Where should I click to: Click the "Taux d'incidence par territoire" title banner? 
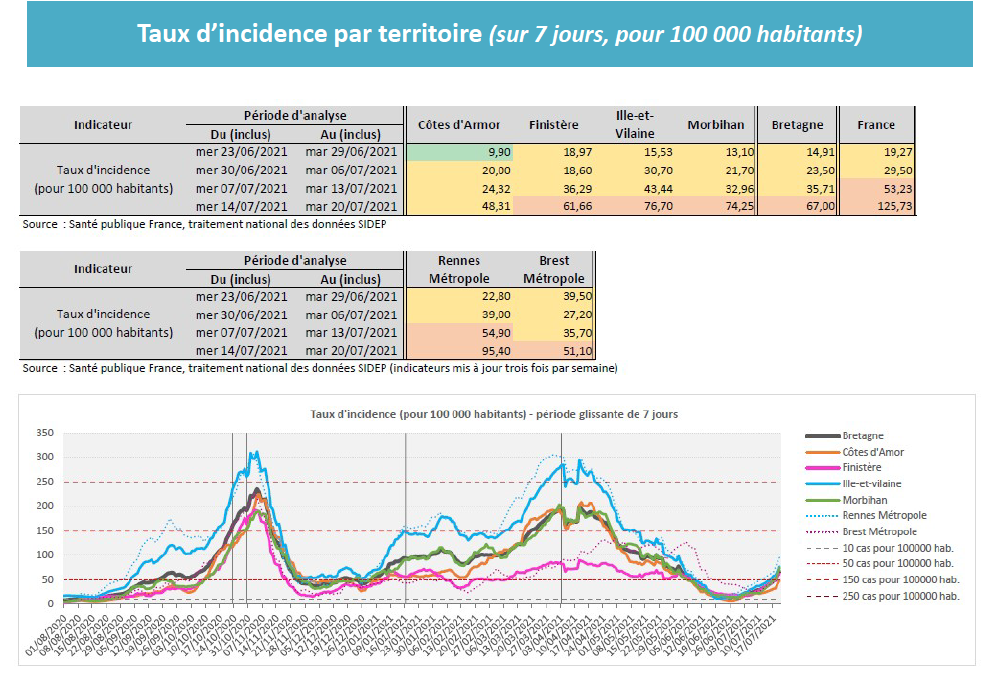[x=499, y=34]
